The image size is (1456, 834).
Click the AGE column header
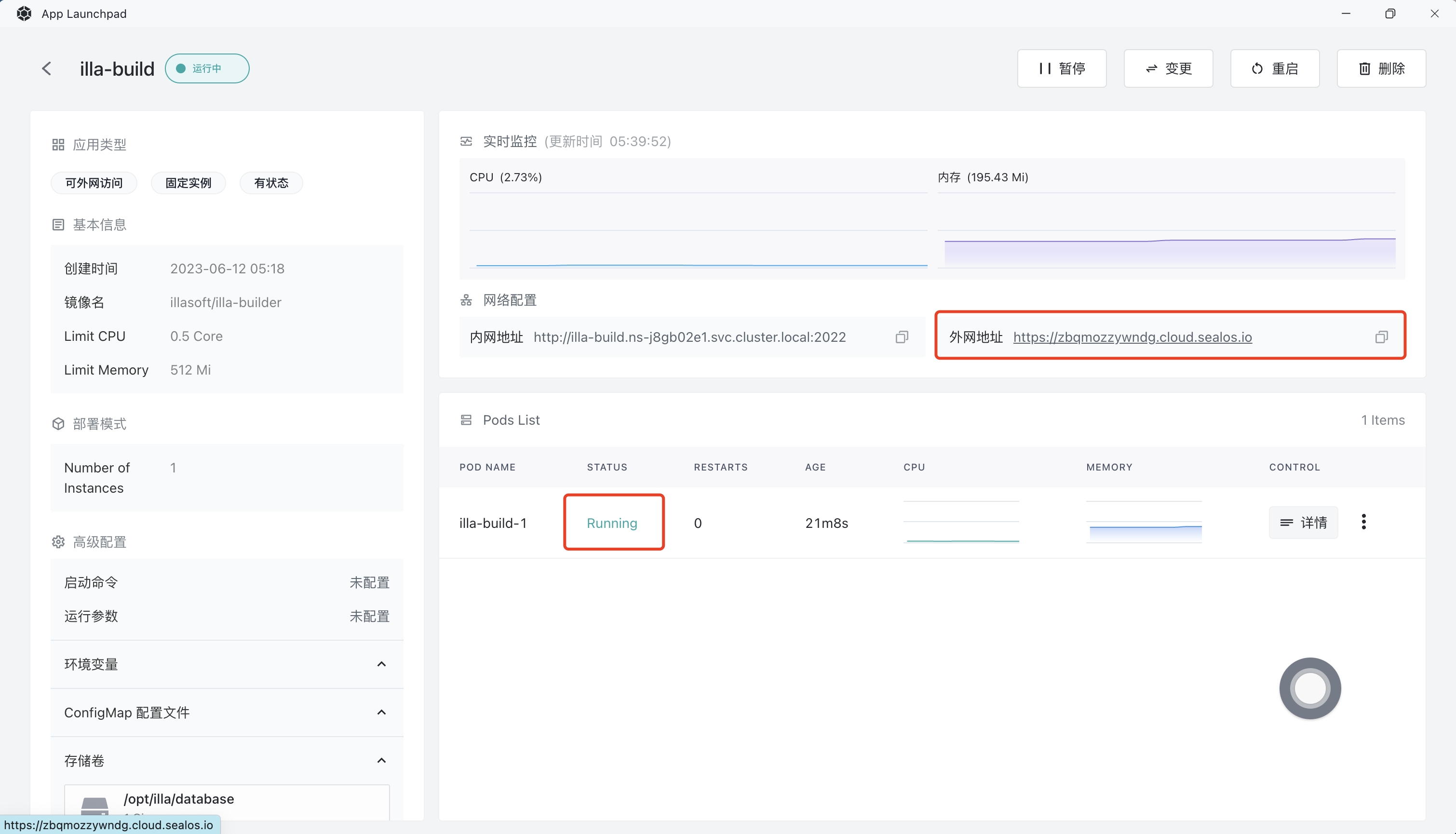[815, 468]
